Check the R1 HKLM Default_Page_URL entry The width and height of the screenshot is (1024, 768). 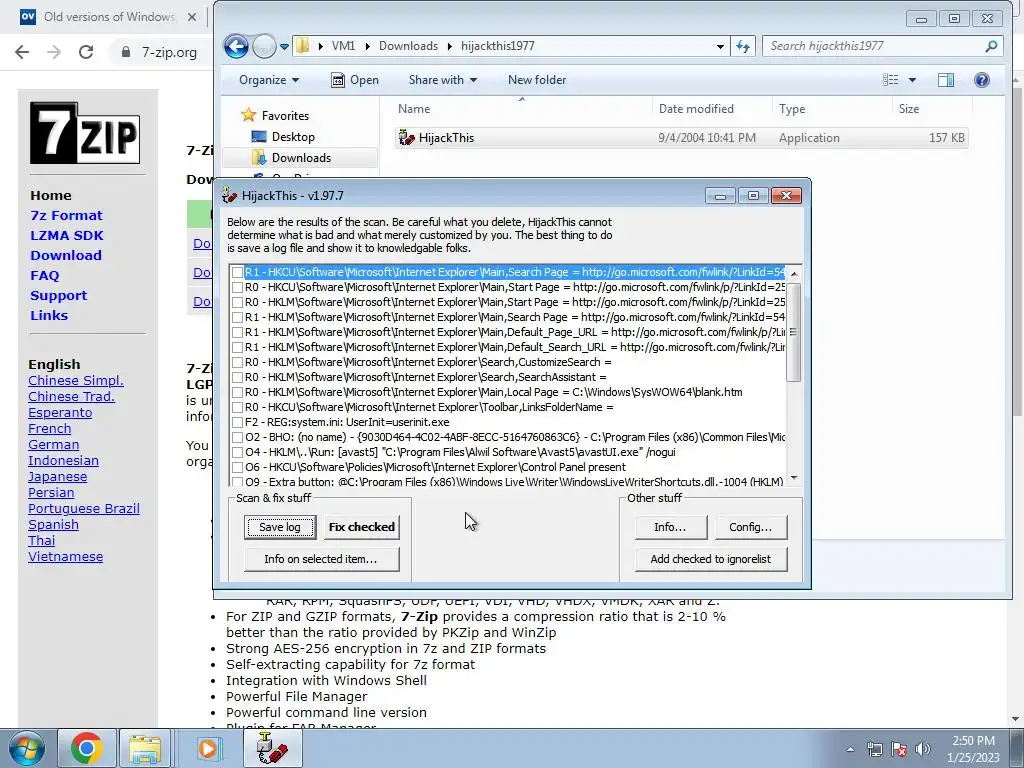(238, 332)
